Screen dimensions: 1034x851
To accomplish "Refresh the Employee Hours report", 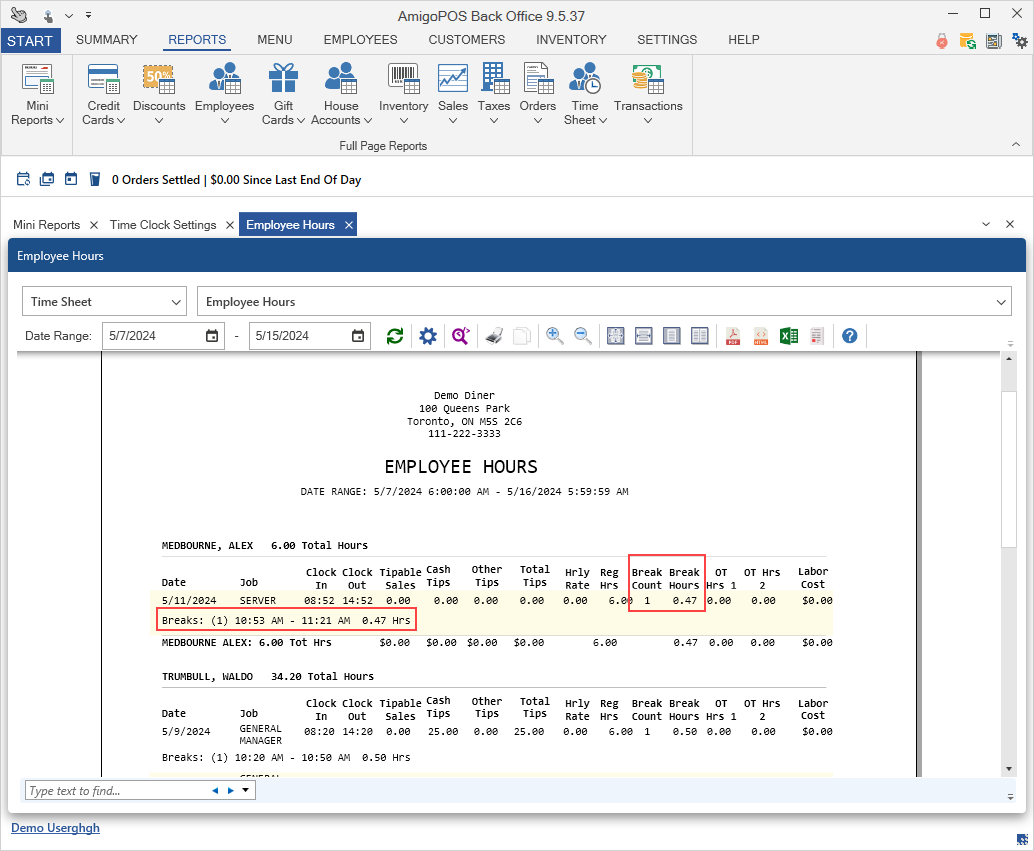I will pos(395,336).
